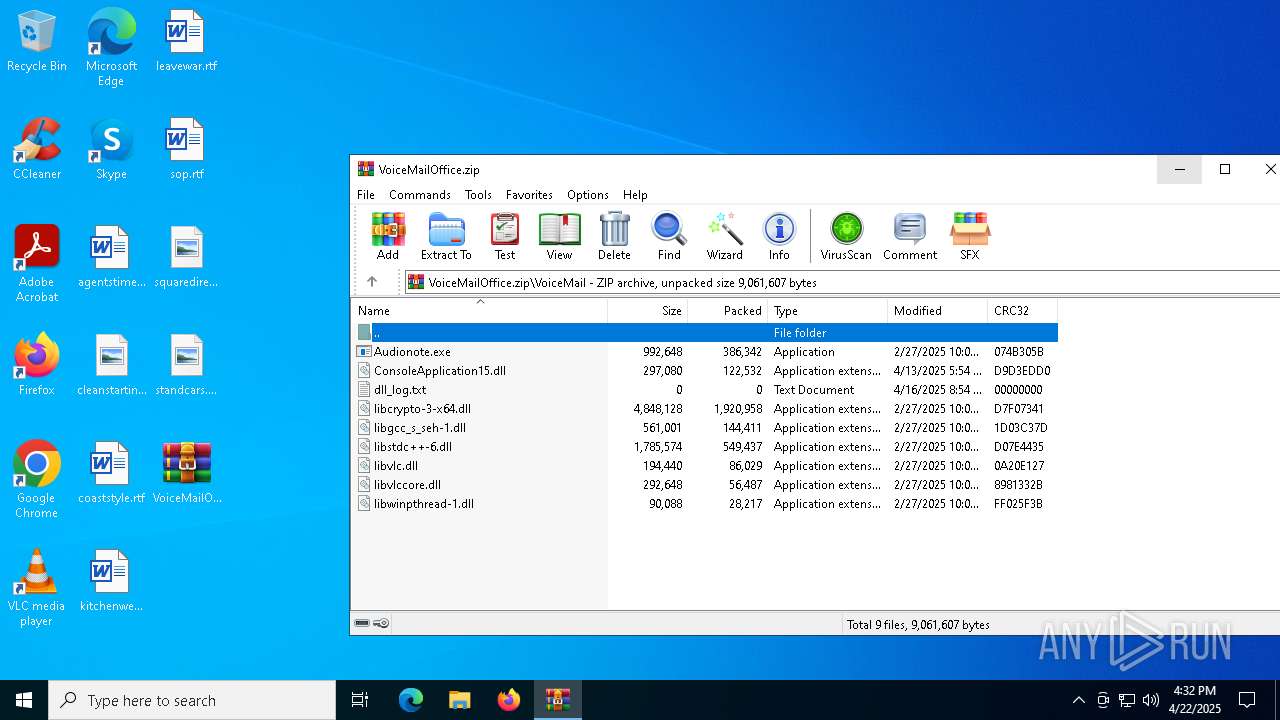
Task: Open the Help menu
Action: point(635,195)
